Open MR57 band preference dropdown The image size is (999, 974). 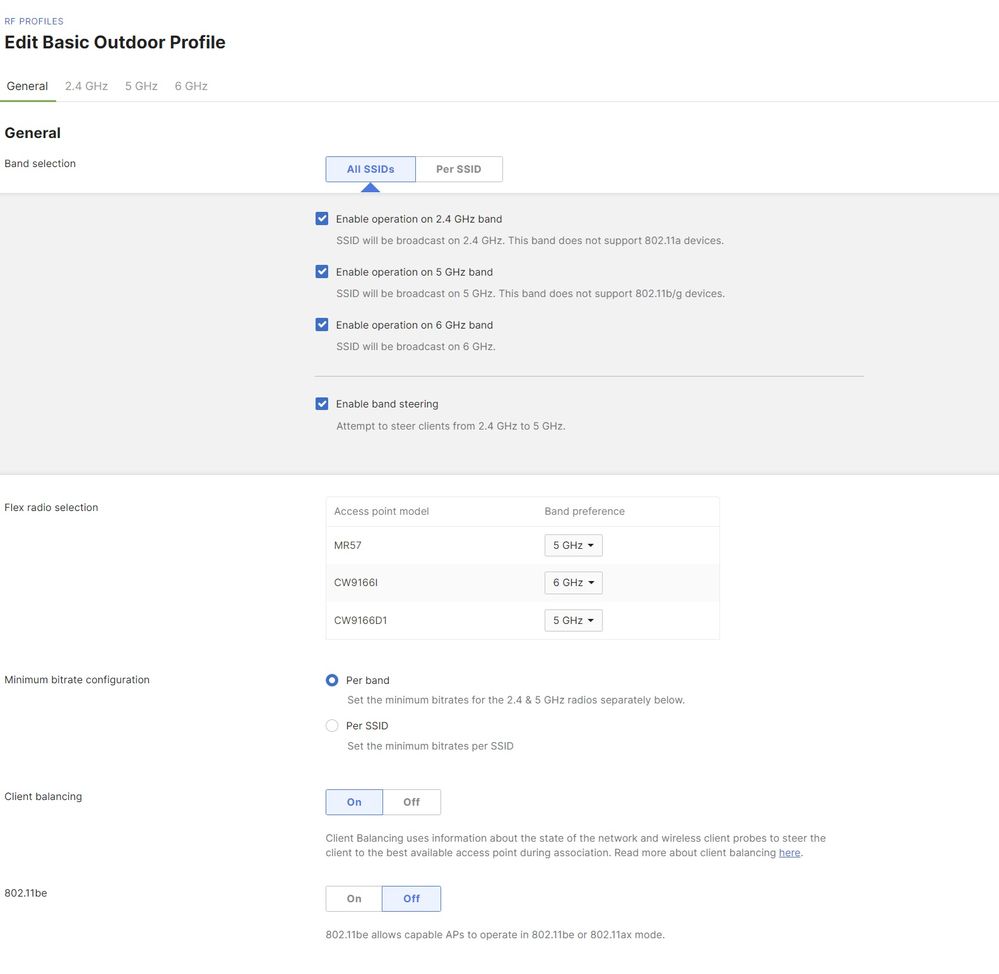(573, 545)
